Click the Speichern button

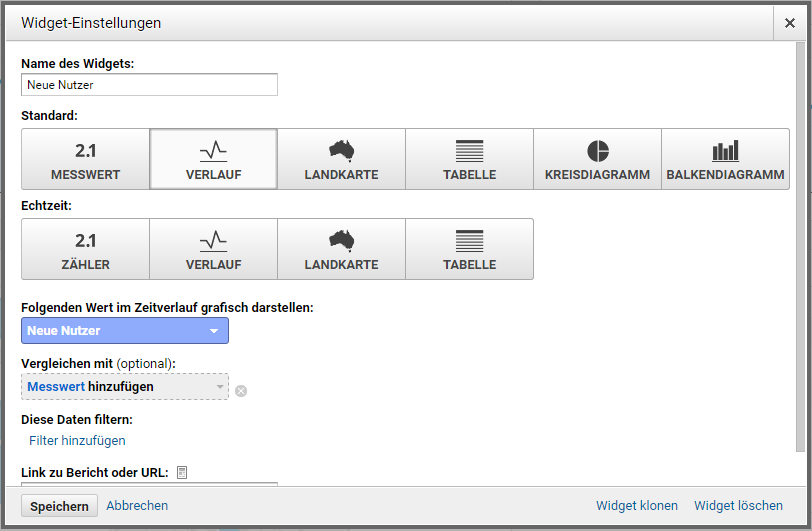pos(59,506)
